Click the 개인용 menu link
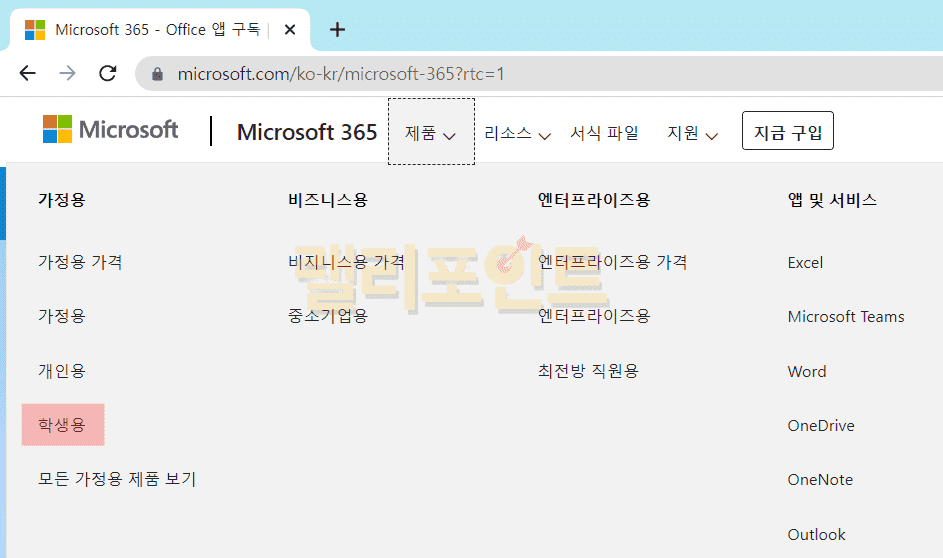 coord(62,371)
